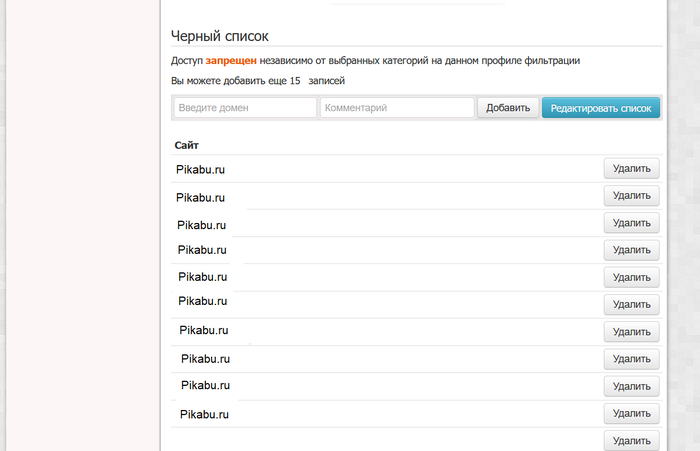
Task: Click the orange word 'запрещен'
Action: pyautogui.click(x=231, y=60)
